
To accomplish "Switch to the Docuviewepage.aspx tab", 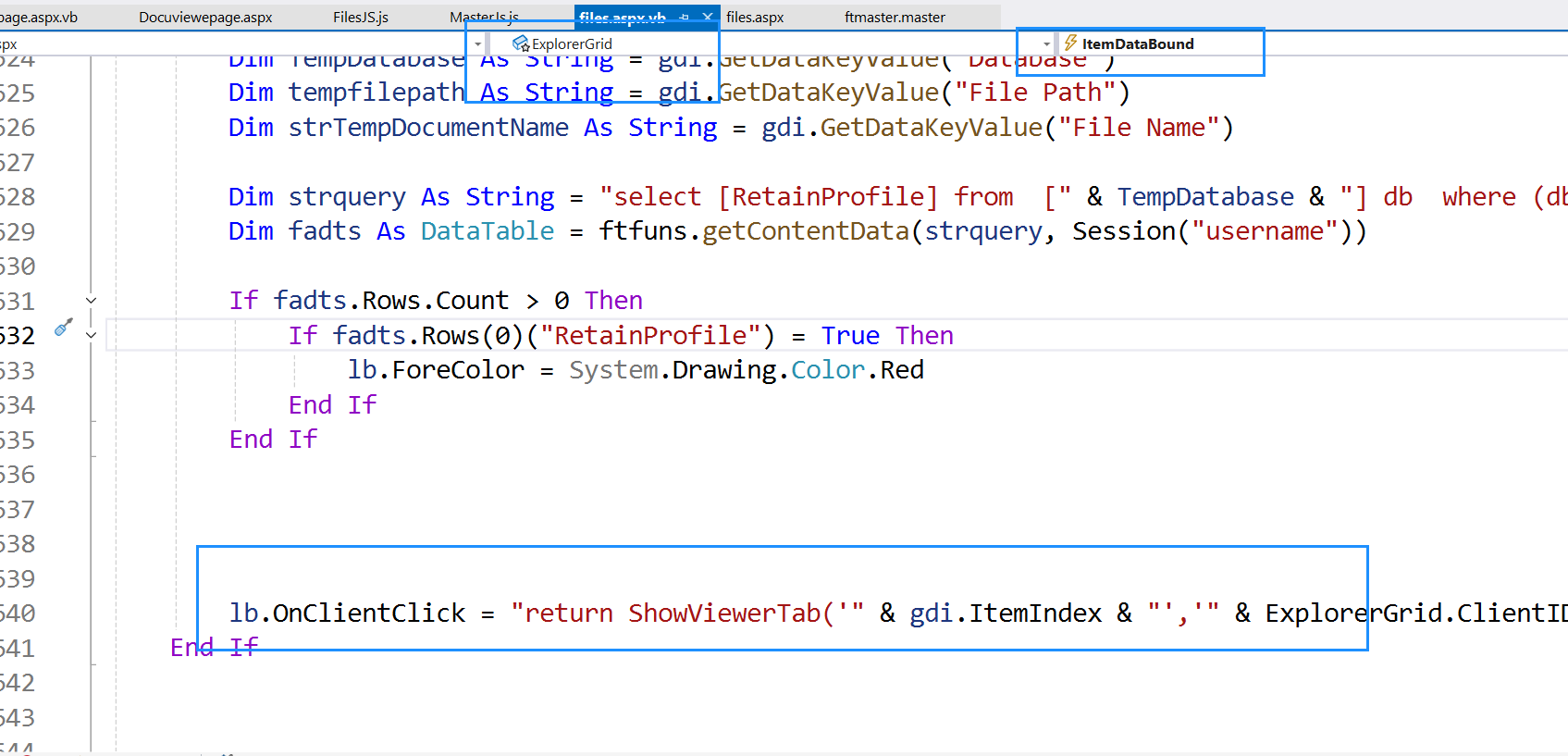I will point(205,18).
